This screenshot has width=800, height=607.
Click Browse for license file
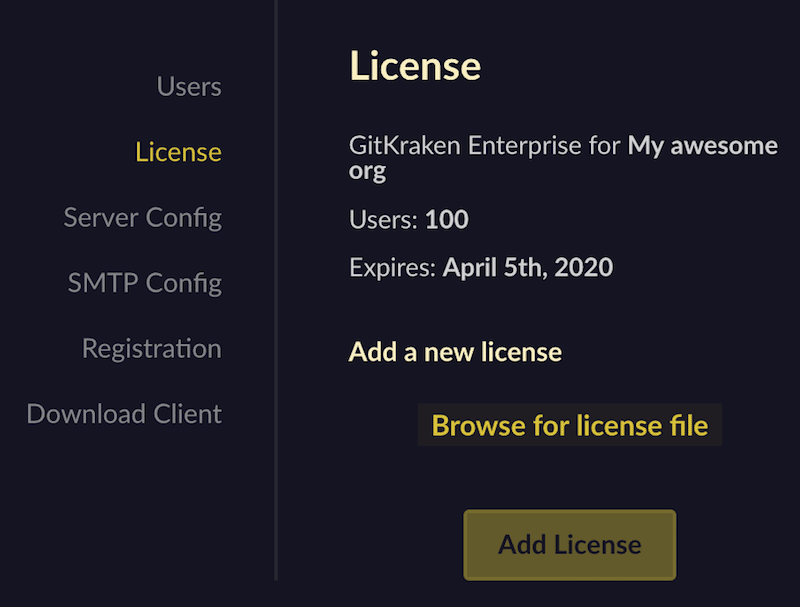[x=569, y=426]
